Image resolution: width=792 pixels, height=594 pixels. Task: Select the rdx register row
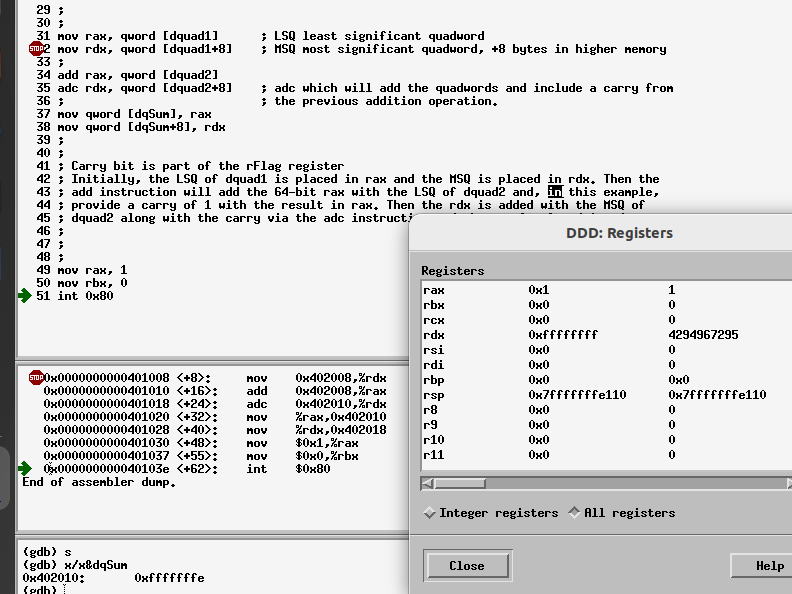pos(606,335)
